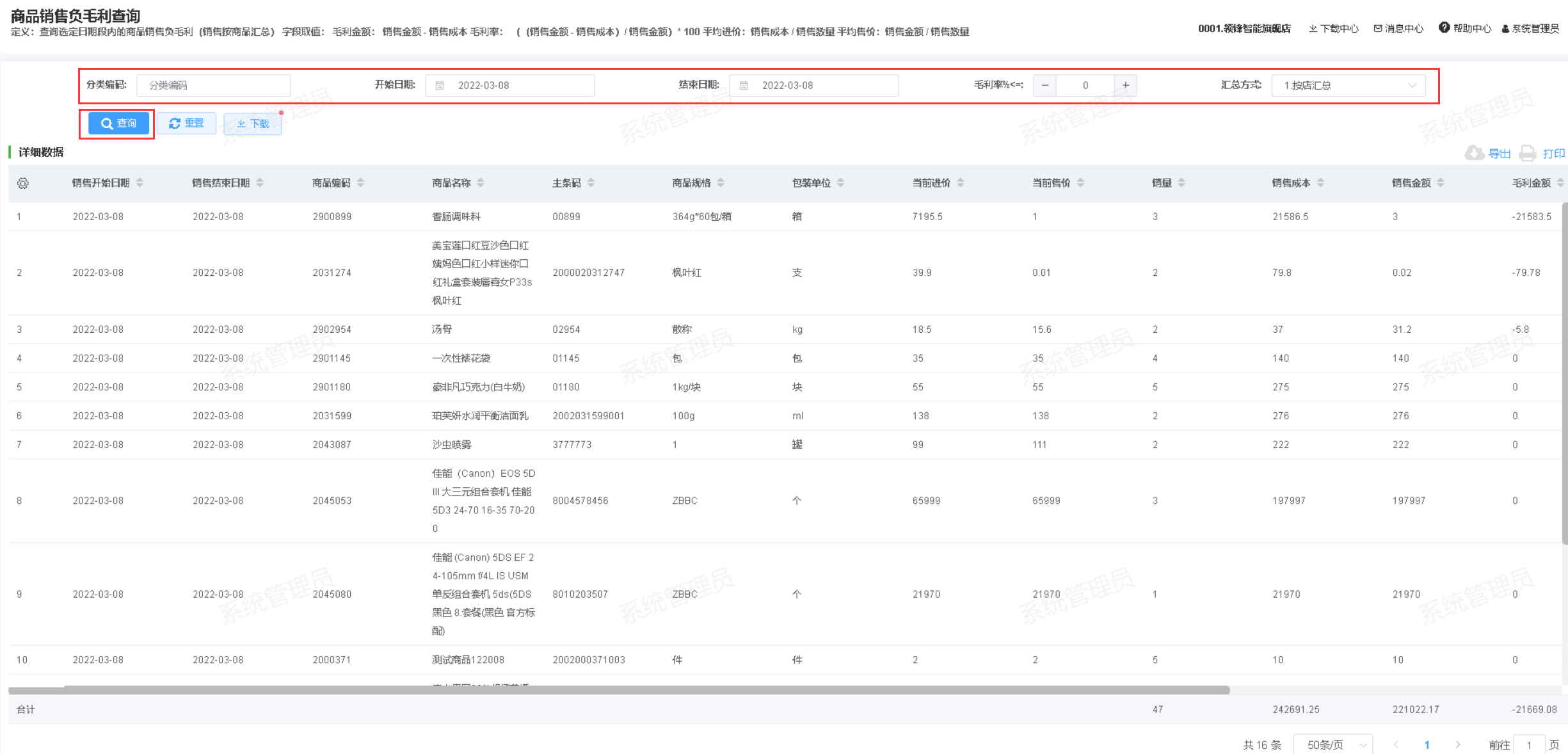This screenshot has width=1568, height=754.
Task: Sort by the 商品编码 column arrows
Action: [x=361, y=183]
